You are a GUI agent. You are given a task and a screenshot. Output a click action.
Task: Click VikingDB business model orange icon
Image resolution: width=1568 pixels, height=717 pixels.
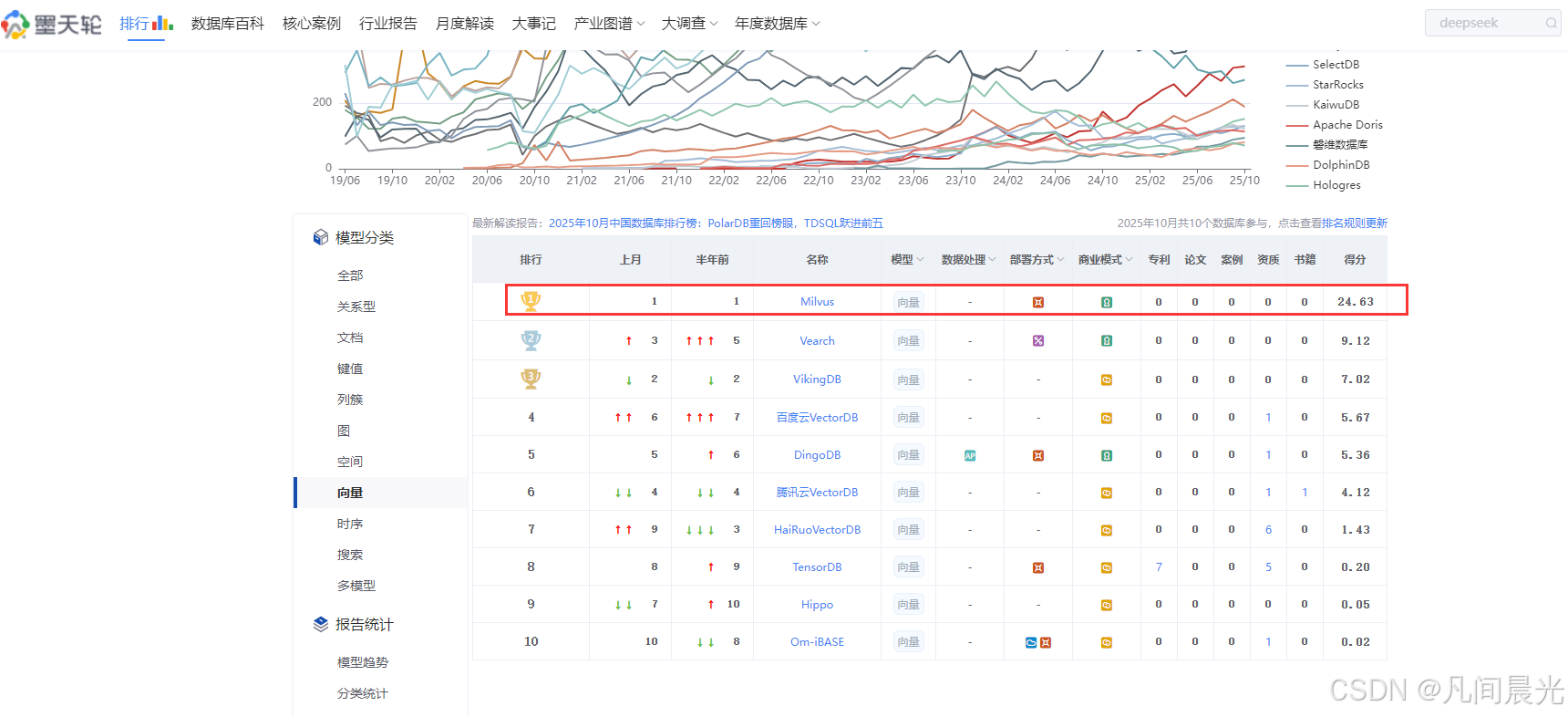pos(1107,379)
